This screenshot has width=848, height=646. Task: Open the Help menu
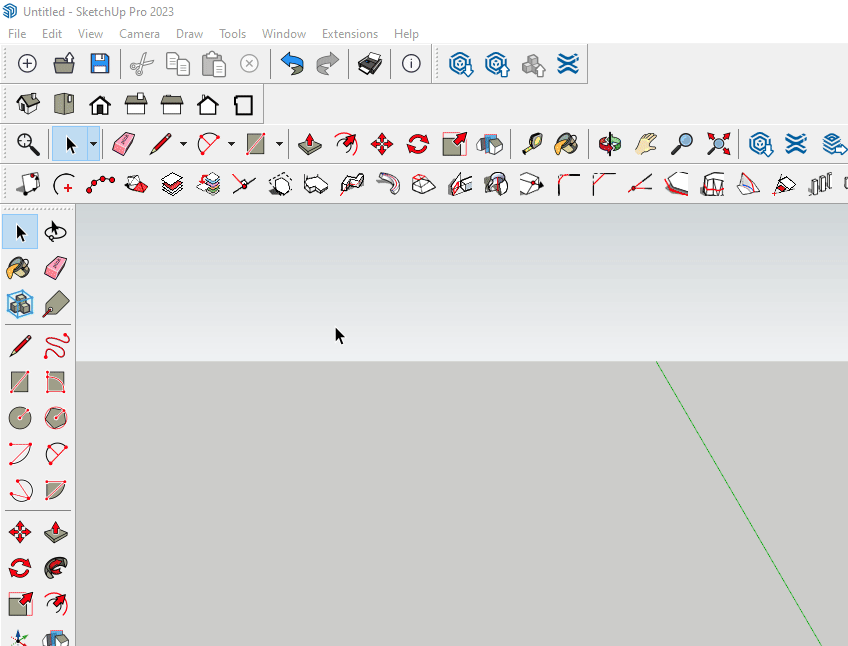pyautogui.click(x=406, y=34)
